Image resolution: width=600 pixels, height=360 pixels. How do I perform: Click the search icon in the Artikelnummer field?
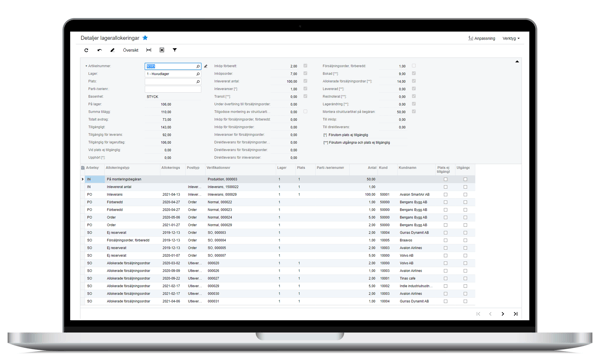coord(198,66)
